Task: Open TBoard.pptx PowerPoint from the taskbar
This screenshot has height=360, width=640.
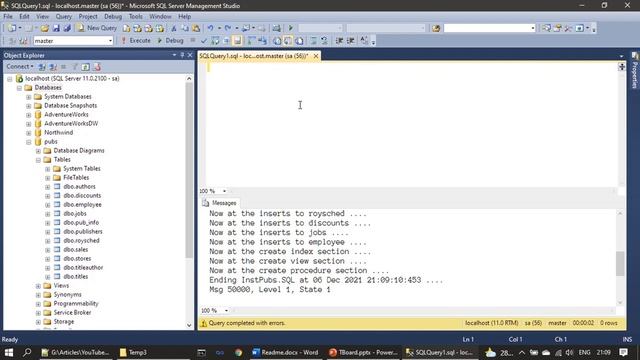Action: (363, 352)
